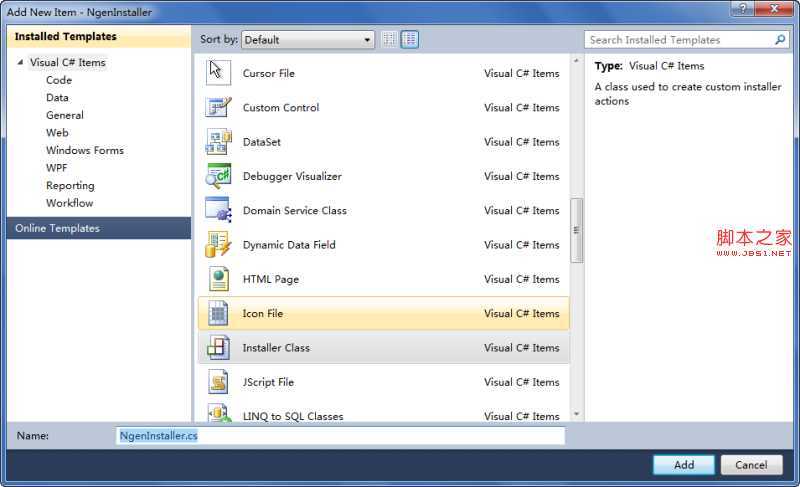Select the Debugger Visualizer icon
The image size is (800, 487).
(218, 176)
